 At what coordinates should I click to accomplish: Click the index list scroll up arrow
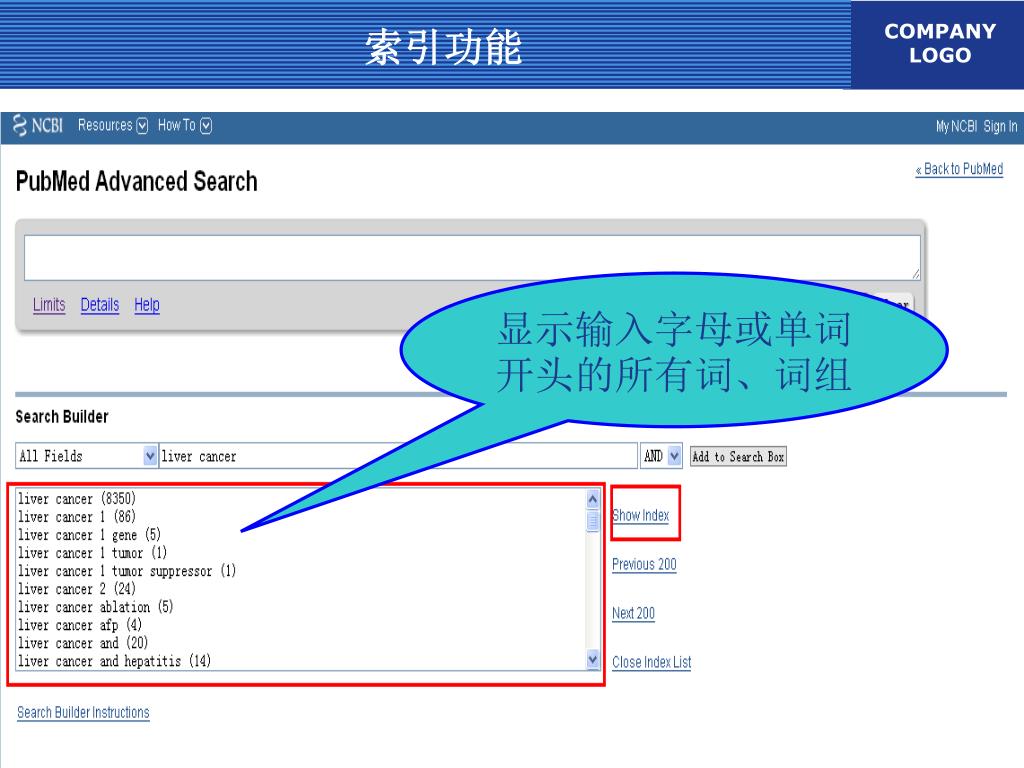(593, 500)
